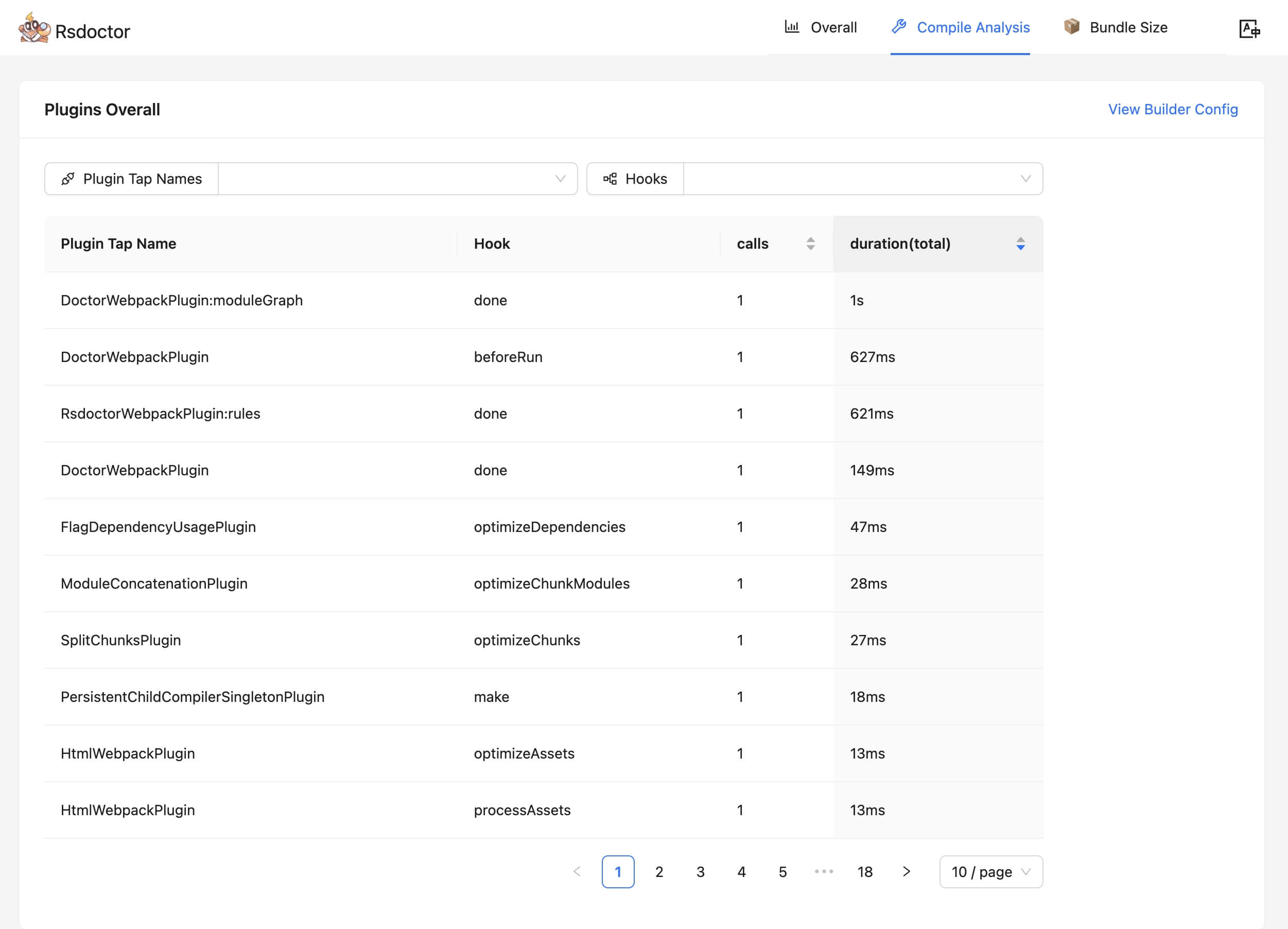Select PersistentChildCompilerSingletonPlugin row name
This screenshot has width=1288, height=929.
click(193, 697)
